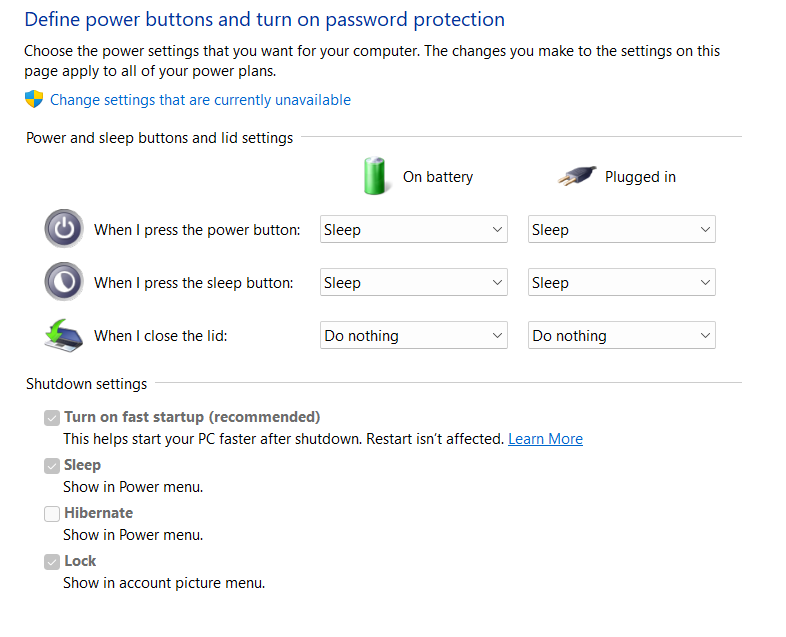
Task: Click the power plug icon
Action: click(x=576, y=176)
